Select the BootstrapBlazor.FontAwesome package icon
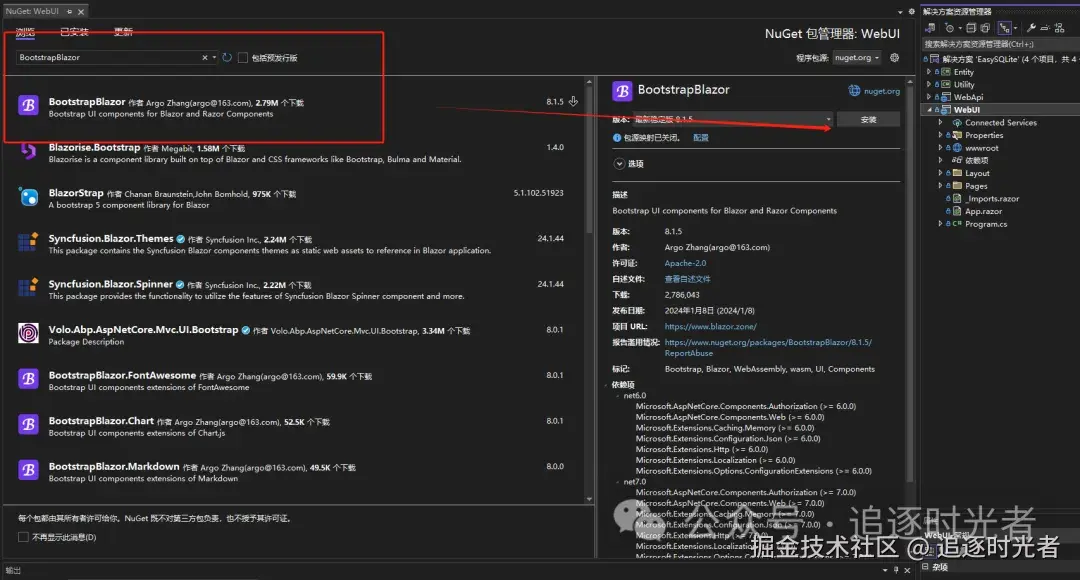Viewport: 1080px width, 580px height. pos(28,379)
